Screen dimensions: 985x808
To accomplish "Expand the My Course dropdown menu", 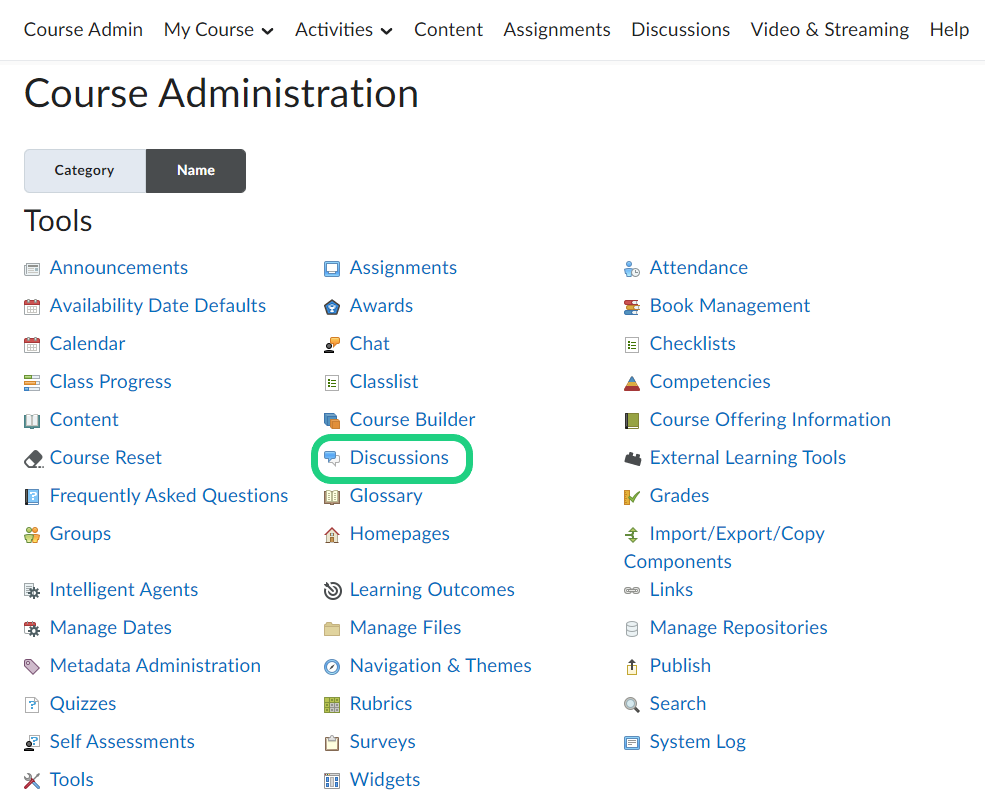I will pyautogui.click(x=218, y=30).
